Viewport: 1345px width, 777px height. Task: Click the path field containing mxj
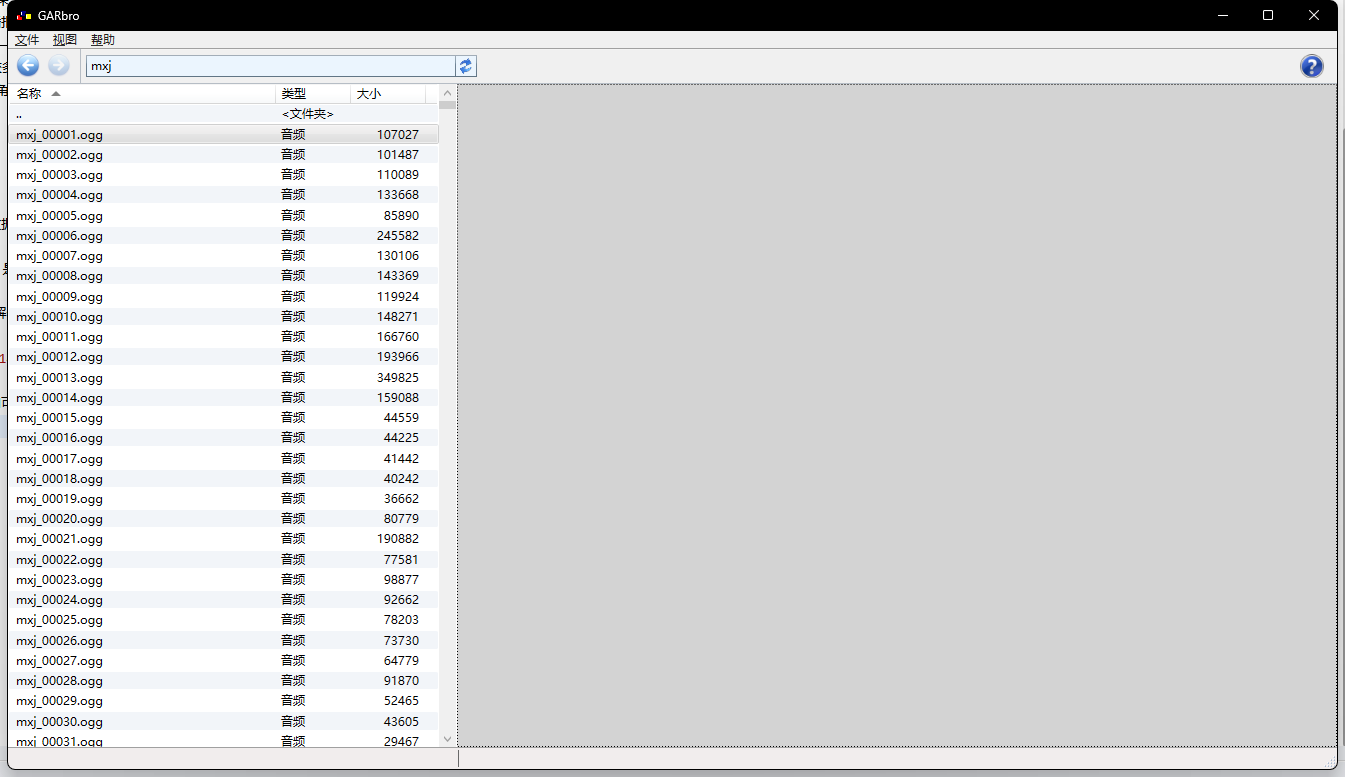[270, 66]
